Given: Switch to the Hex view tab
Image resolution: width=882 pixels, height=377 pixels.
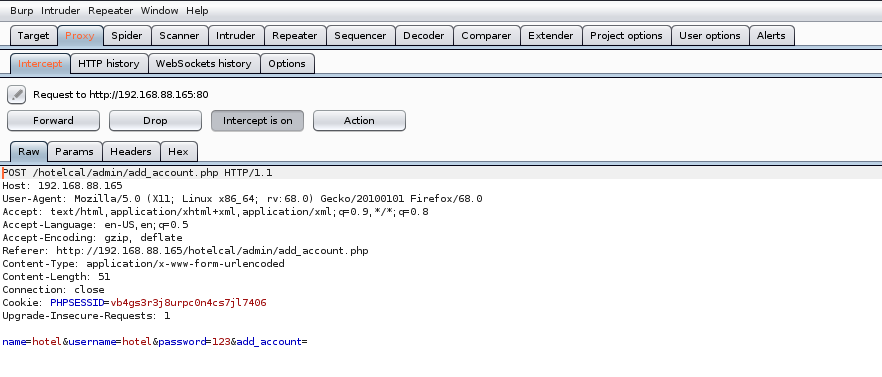Looking at the screenshot, I should click(178, 151).
